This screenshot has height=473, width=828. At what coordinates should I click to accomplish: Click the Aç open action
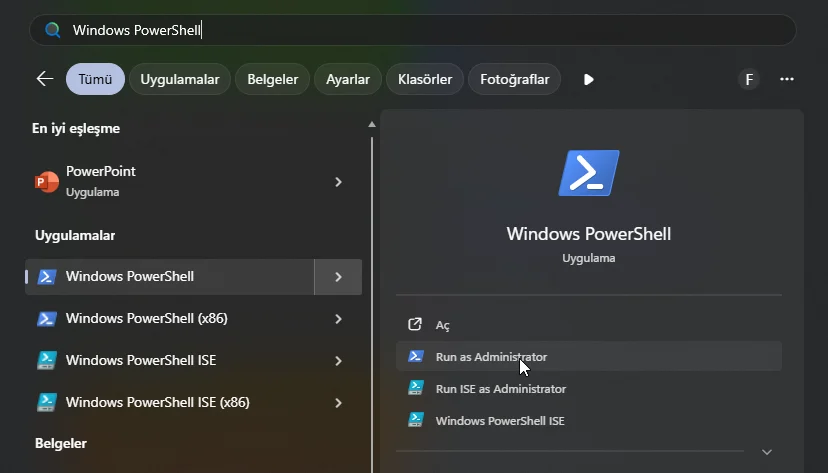point(589,325)
